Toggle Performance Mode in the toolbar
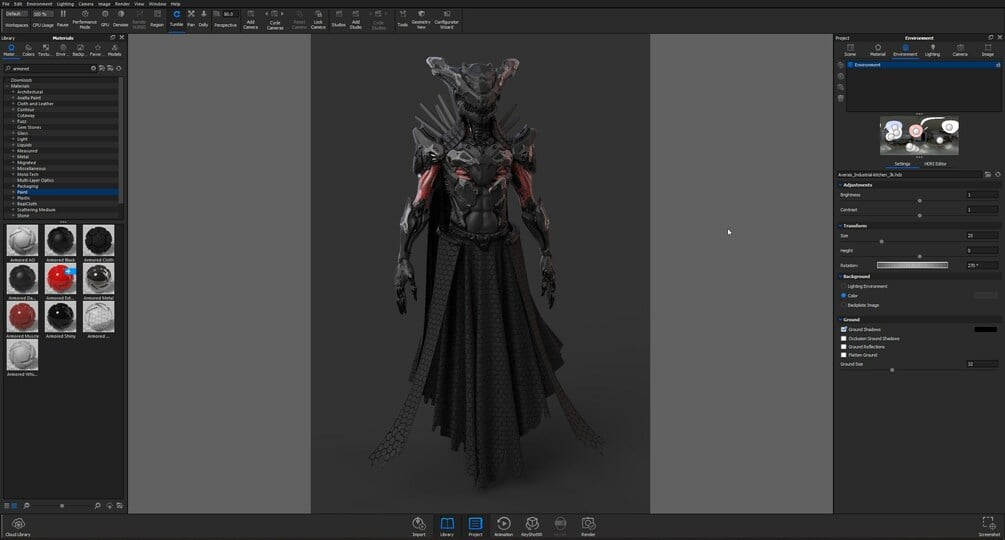1005x540 pixels. (85, 19)
